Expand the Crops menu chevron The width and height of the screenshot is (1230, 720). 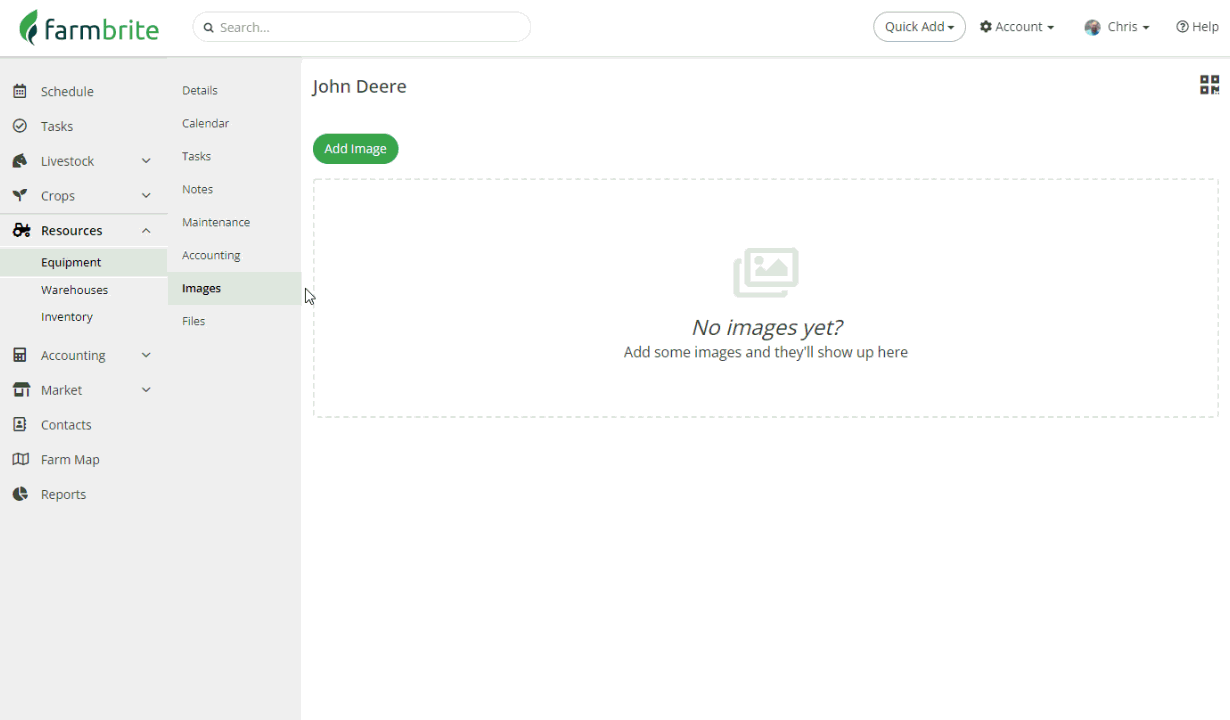tap(146, 196)
